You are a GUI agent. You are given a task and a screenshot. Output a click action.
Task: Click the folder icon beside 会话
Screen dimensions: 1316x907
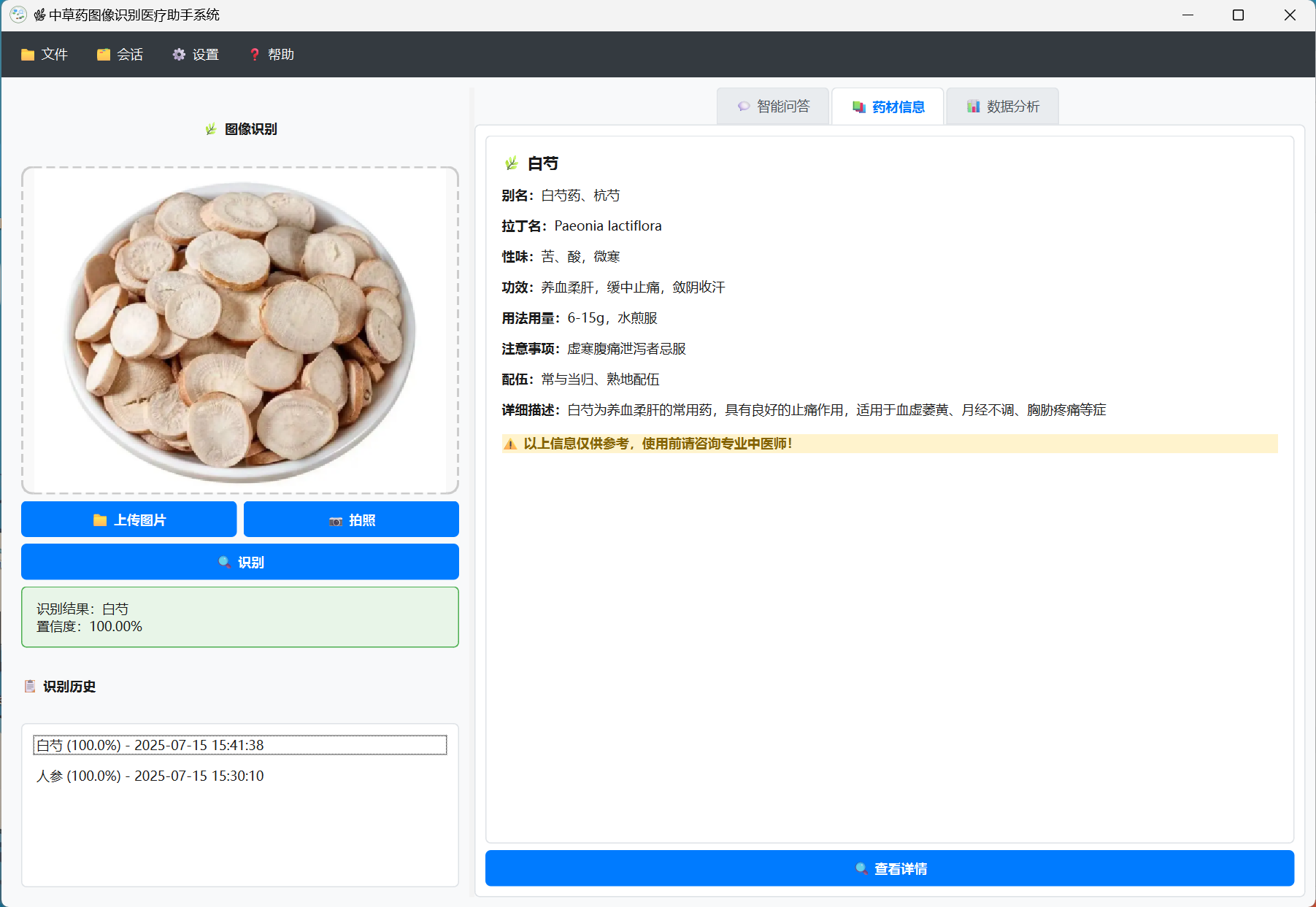(104, 55)
